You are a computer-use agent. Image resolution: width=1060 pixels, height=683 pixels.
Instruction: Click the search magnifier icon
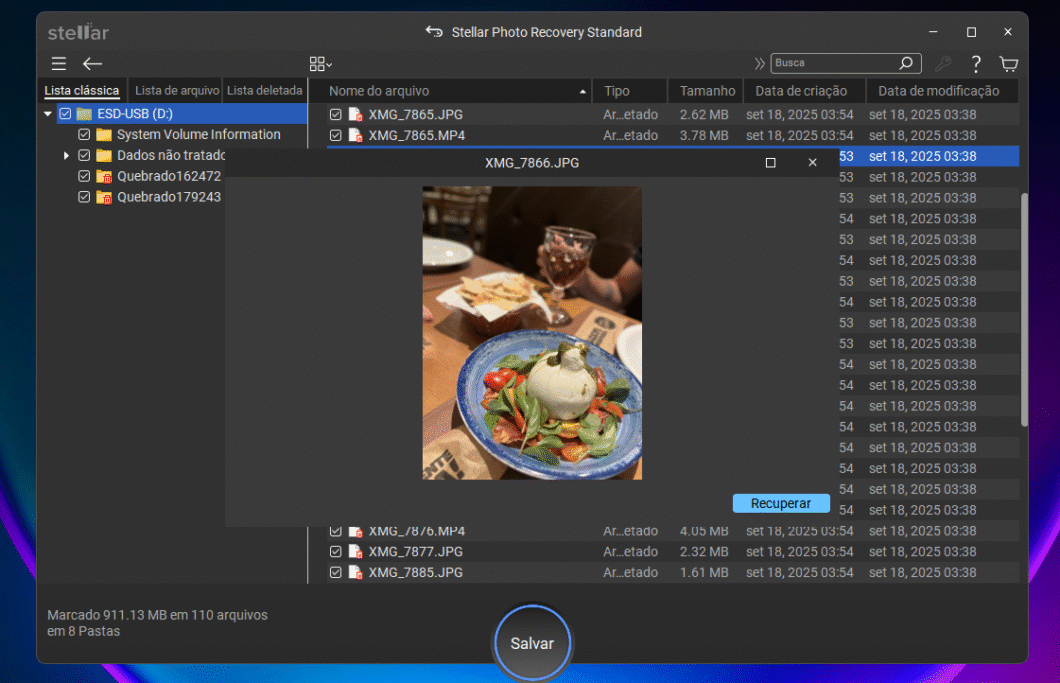905,62
